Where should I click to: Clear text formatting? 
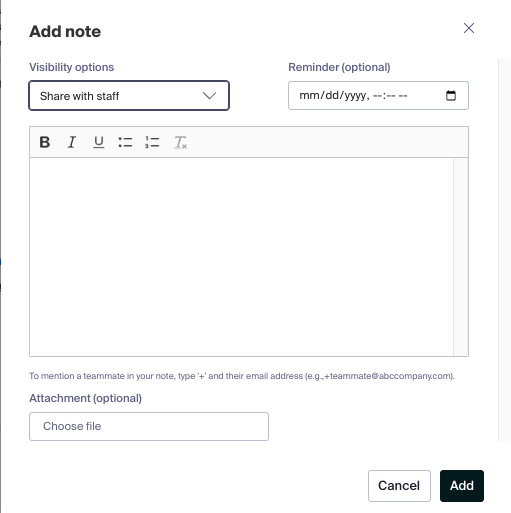(180, 142)
